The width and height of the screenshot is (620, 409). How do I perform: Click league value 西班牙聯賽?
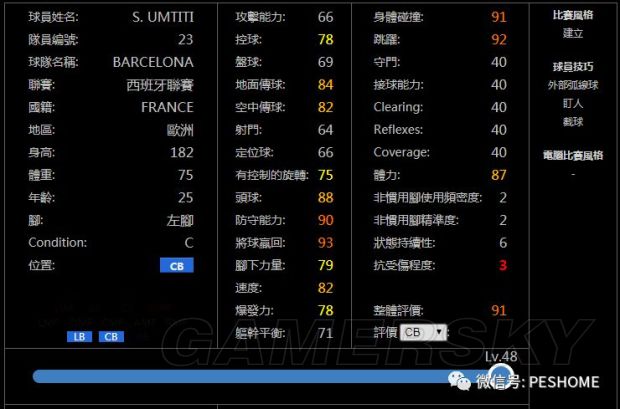(x=160, y=85)
